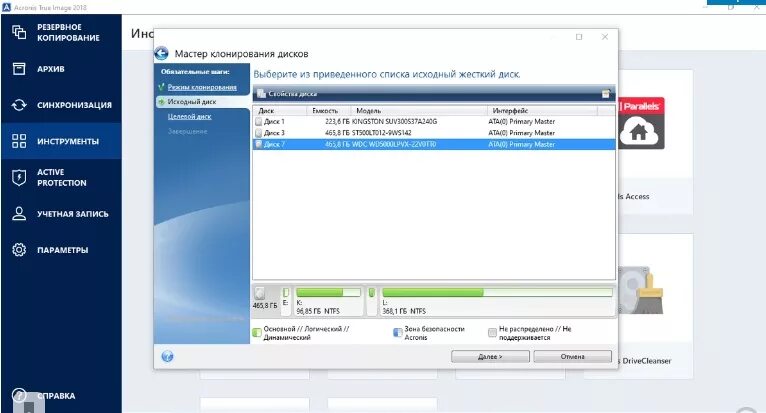This screenshot has width=766, height=413.
Task: Click the 223,6 ГБ capacity cell
Action: [337, 121]
